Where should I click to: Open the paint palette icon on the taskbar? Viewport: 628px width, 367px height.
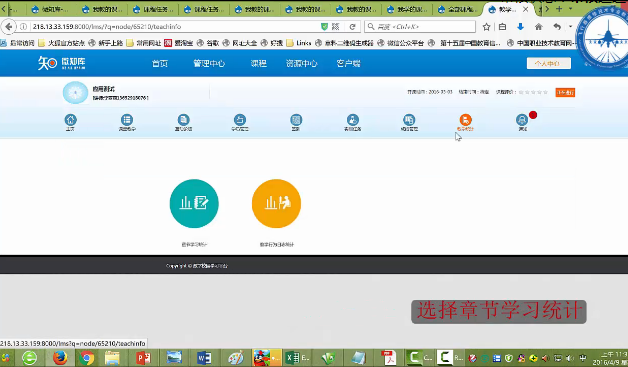[x=235, y=358]
